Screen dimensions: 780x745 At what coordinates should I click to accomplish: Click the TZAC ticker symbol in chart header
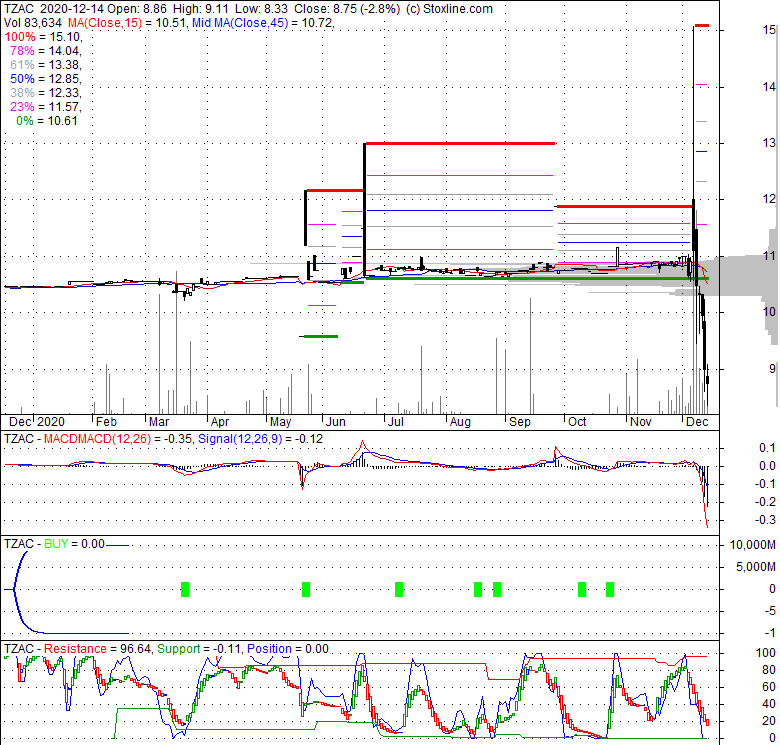coord(18,8)
